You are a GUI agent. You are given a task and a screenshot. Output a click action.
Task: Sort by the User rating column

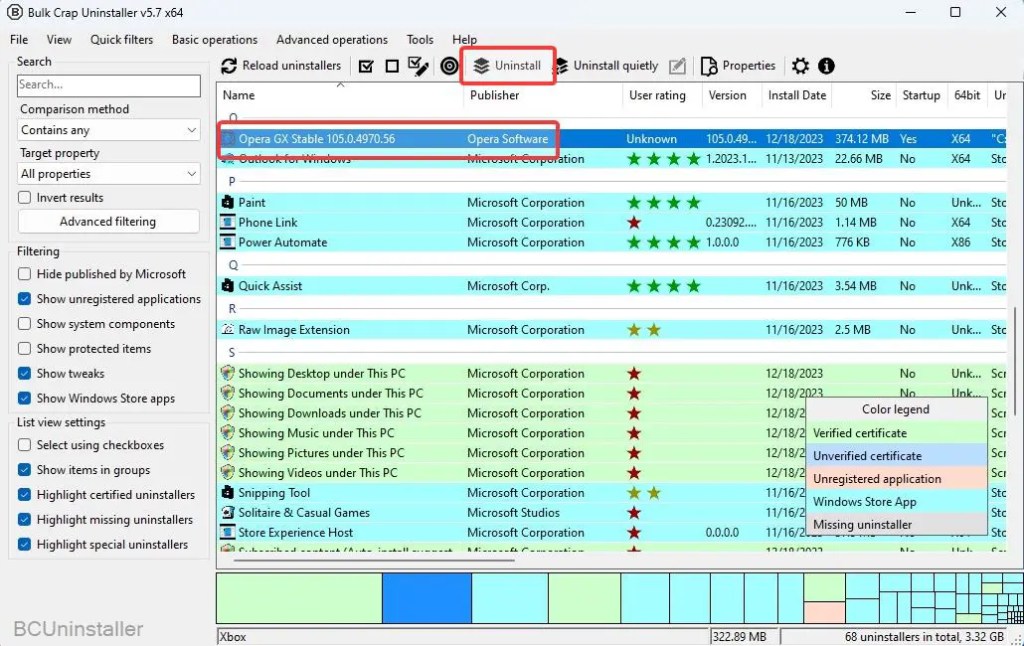662,95
